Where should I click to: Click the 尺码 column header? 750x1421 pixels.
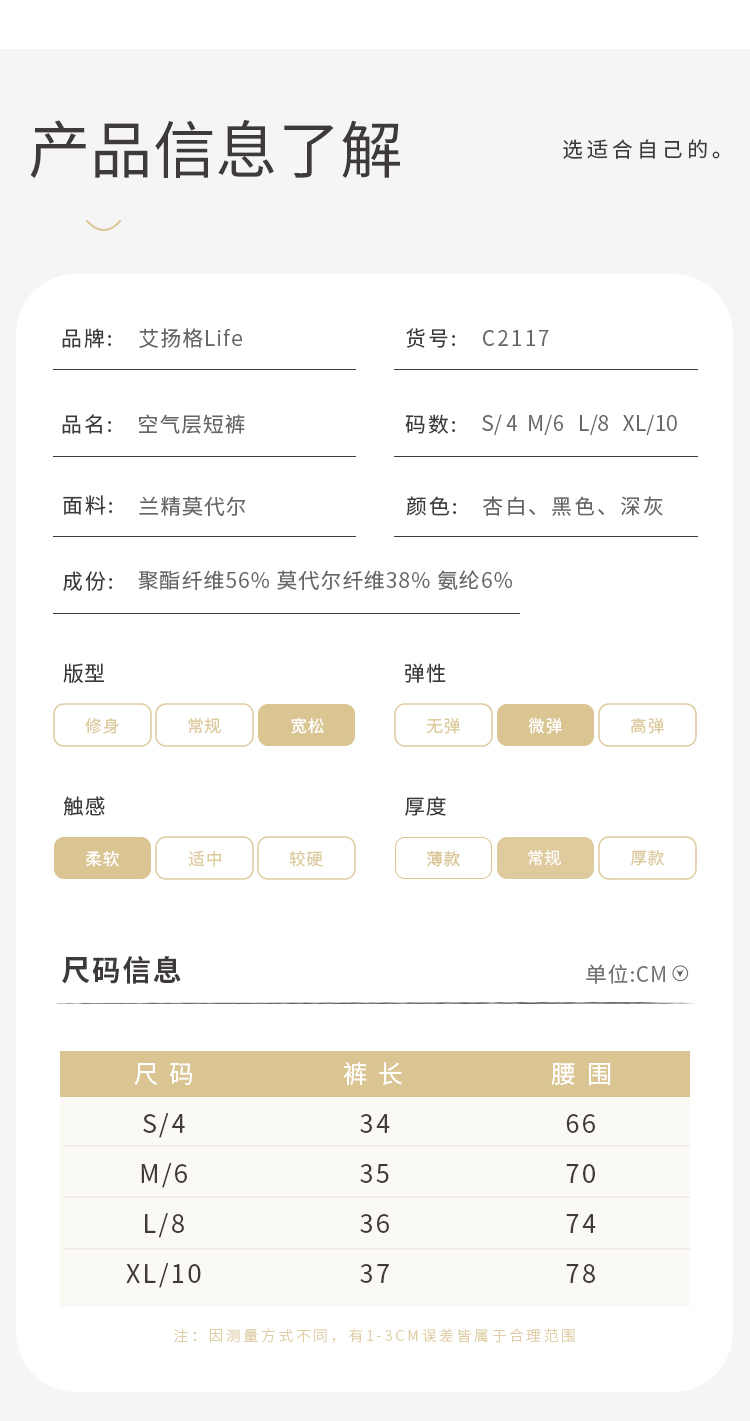coord(164,1074)
